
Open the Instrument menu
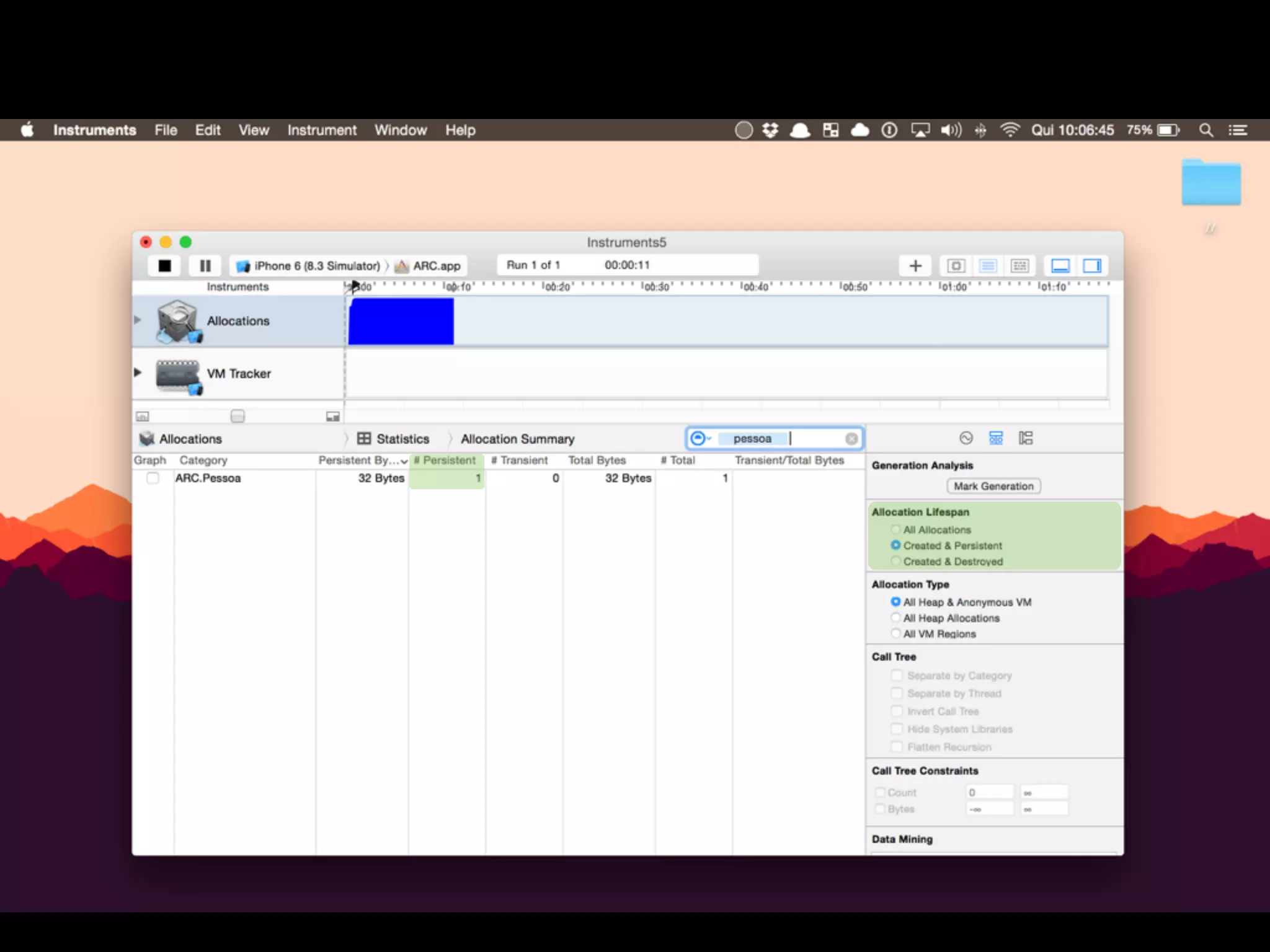coord(322,130)
